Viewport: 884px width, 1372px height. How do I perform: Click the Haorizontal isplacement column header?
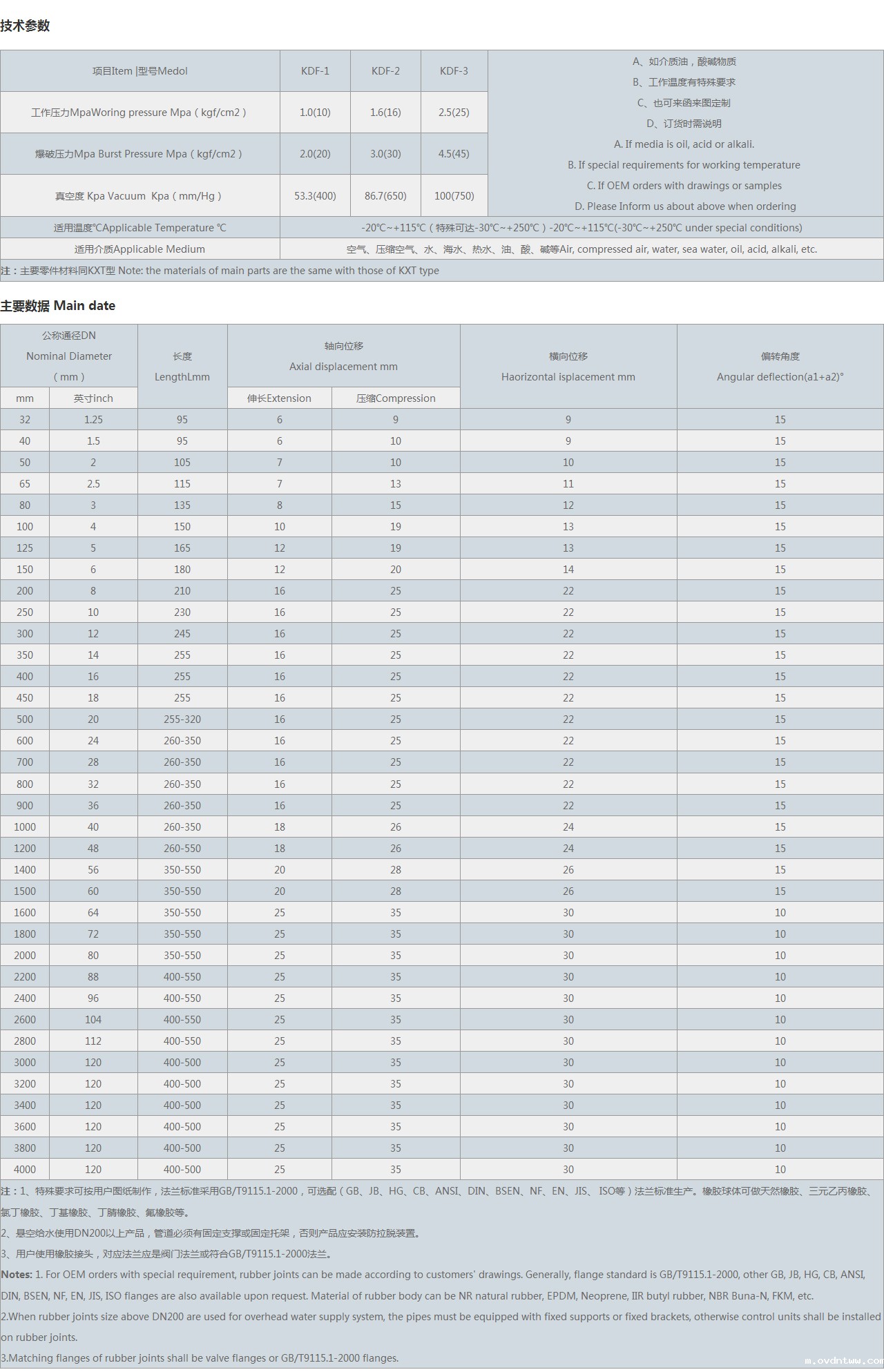(568, 377)
